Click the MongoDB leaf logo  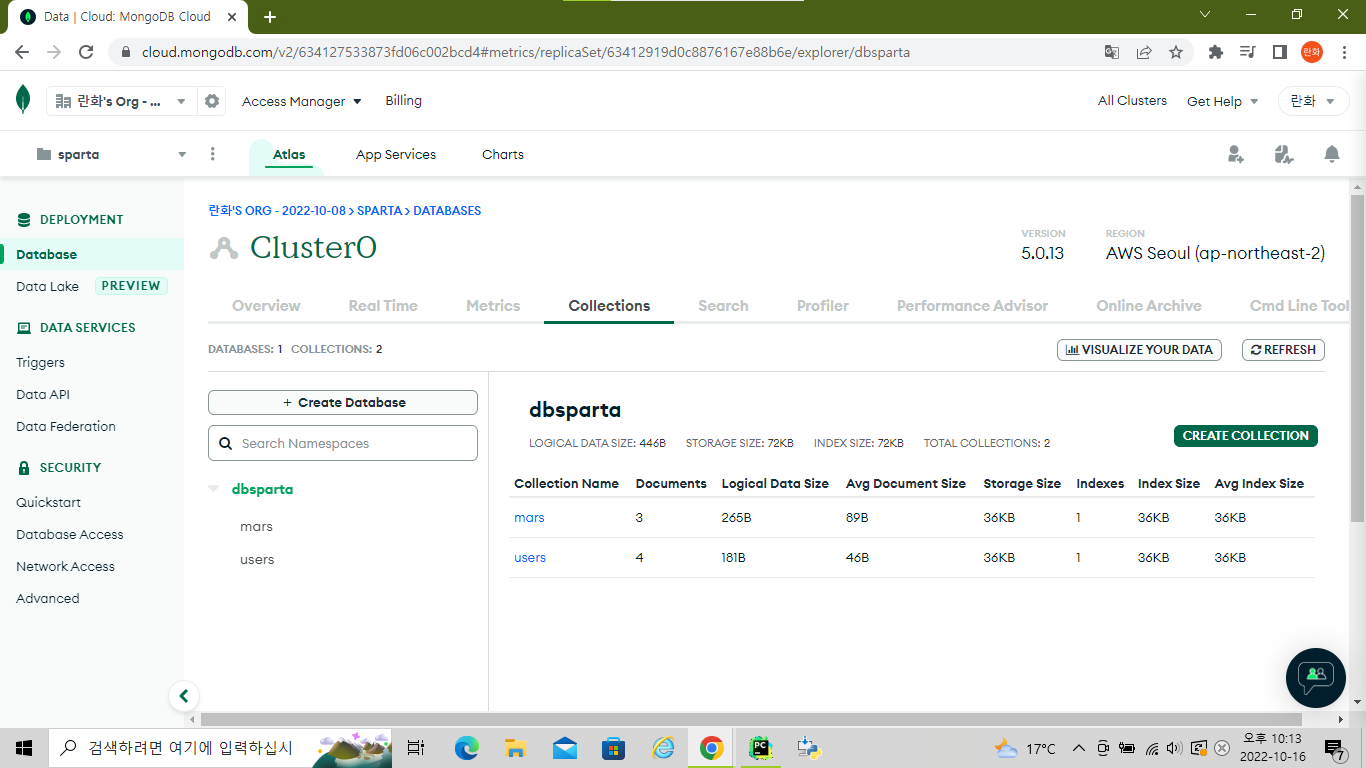tap(22, 100)
